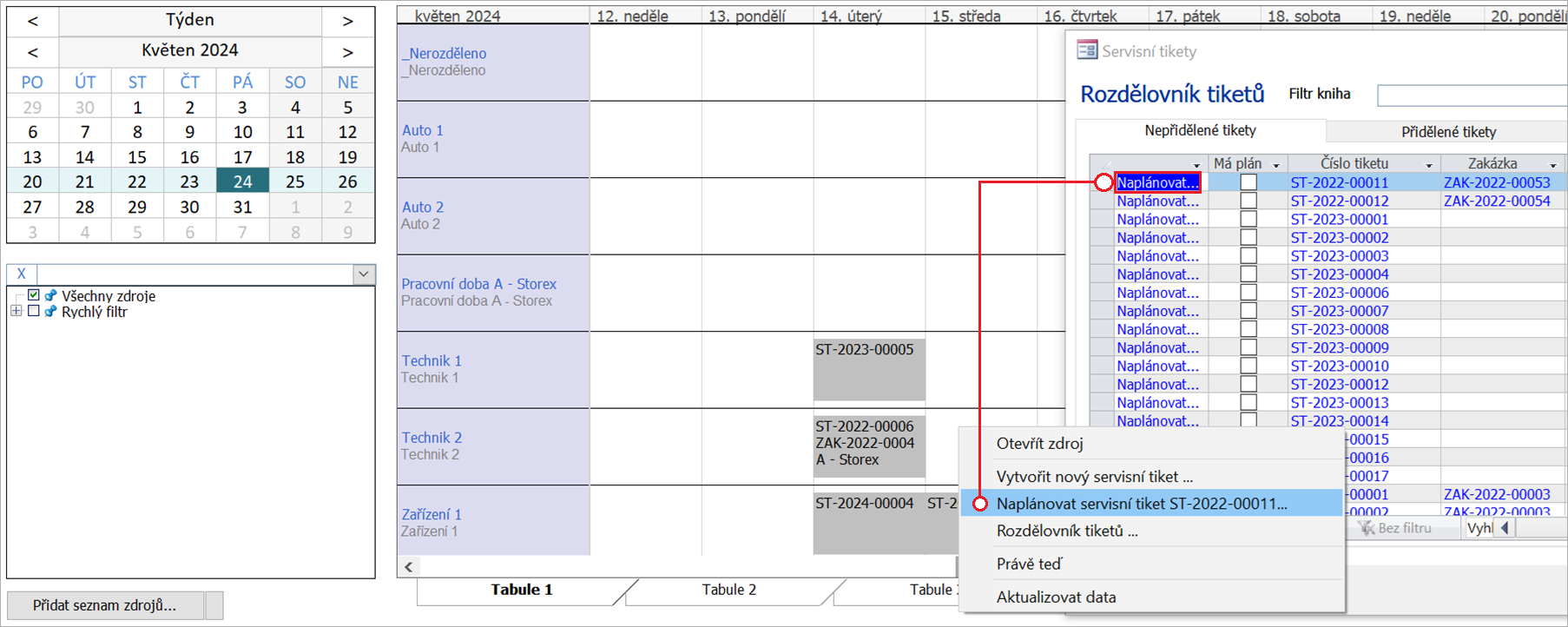
Task: Open ticket link ST-2023-00001
Action: (x=1339, y=220)
